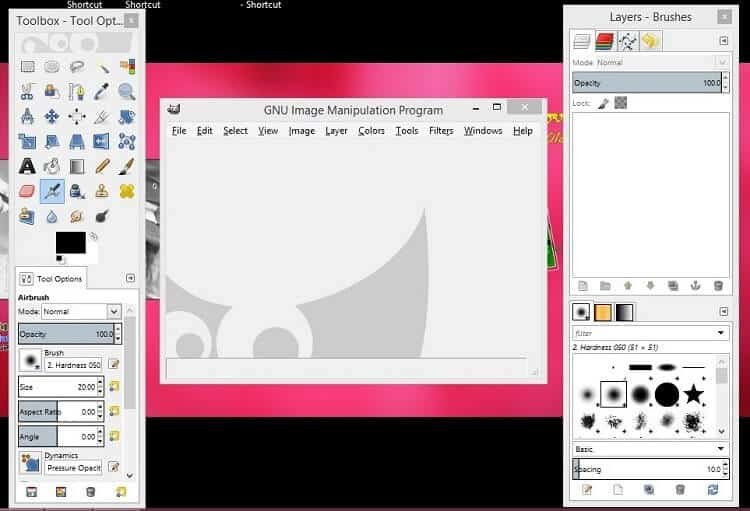The image size is (750, 511).
Task: Click the black foreground color swatch
Action: pyautogui.click(x=71, y=243)
